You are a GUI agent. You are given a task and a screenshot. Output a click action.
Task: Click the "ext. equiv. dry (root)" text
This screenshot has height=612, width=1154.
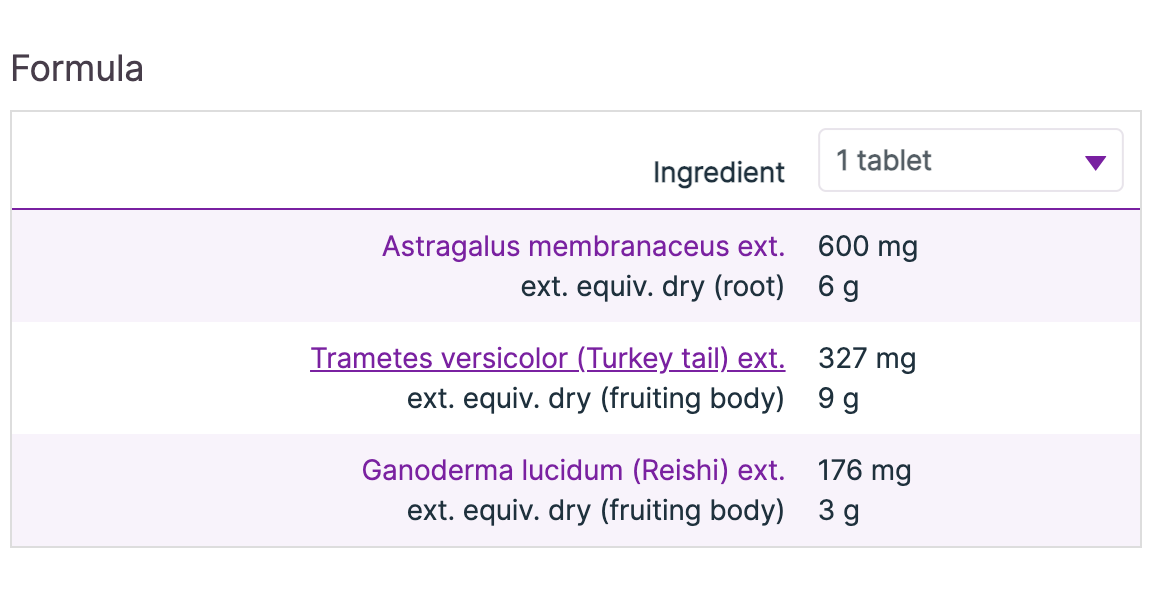[x=652, y=287]
